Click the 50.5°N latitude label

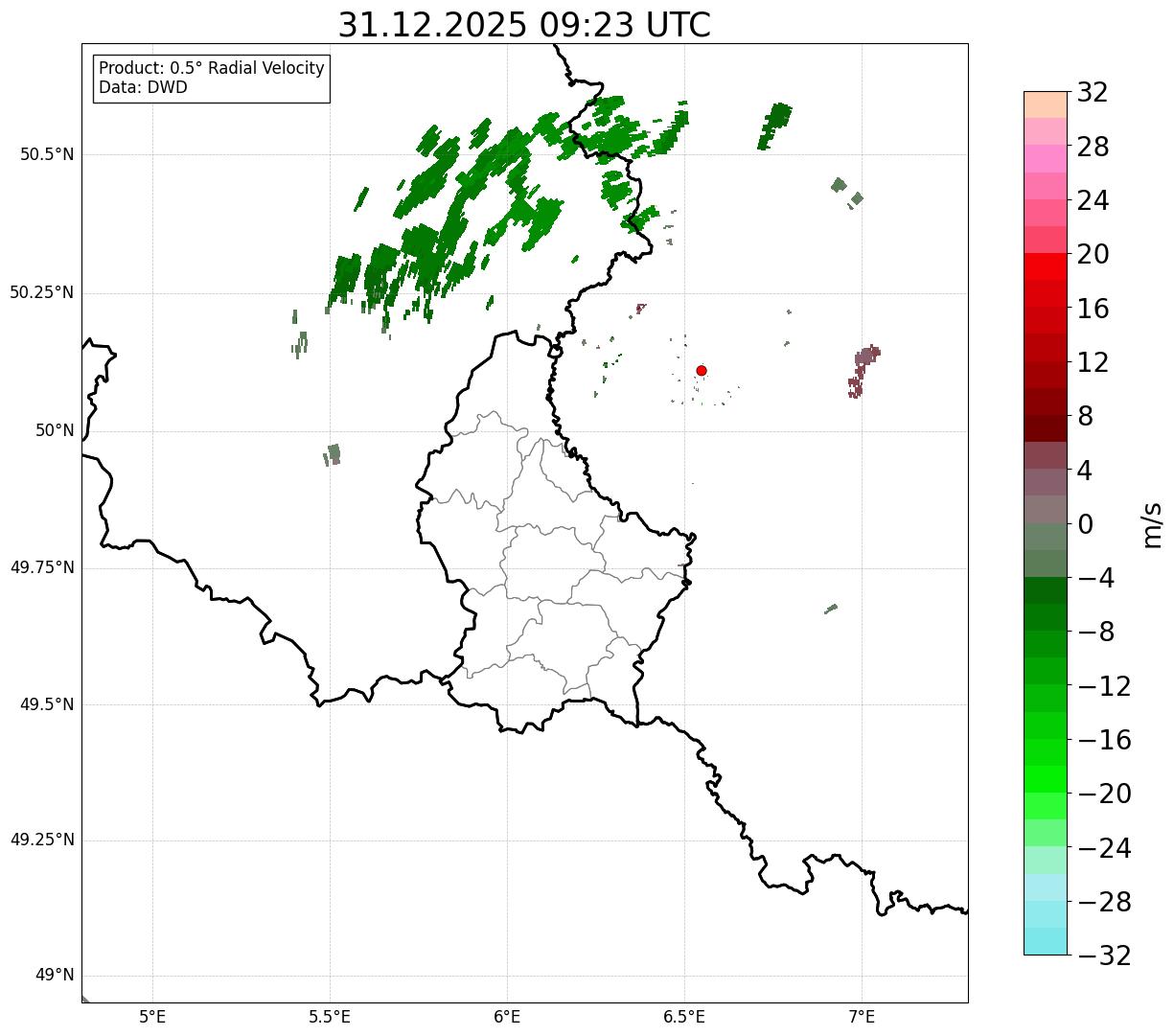[47, 154]
